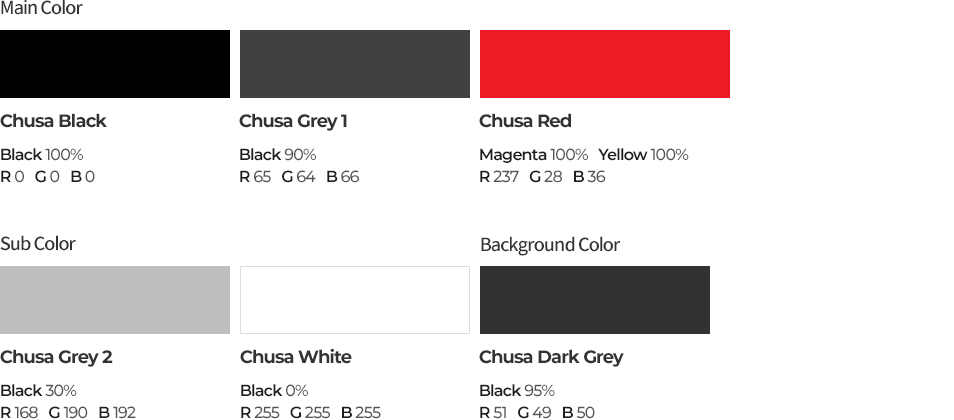Click the Chusa Red title label
The height and width of the screenshot is (420, 954).
pos(526,121)
